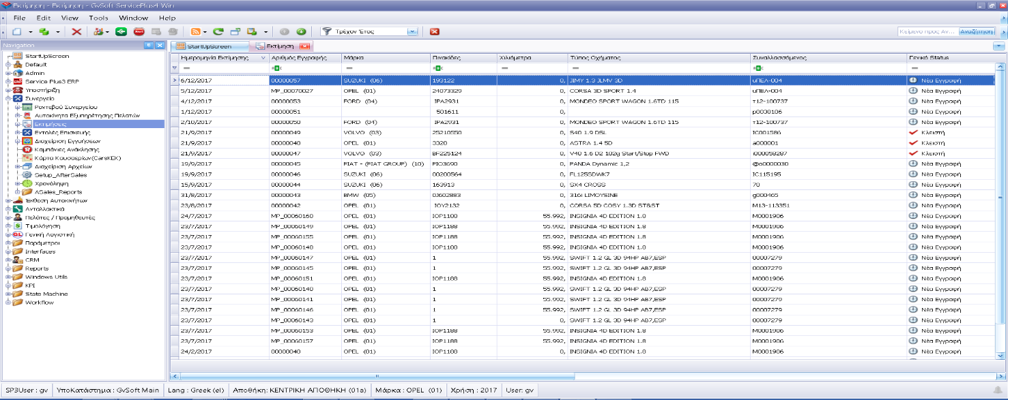Click the green refresh arrow toolbar icon
Image resolution: width=1009 pixels, height=400 pixels.
pyautogui.click(x=218, y=32)
